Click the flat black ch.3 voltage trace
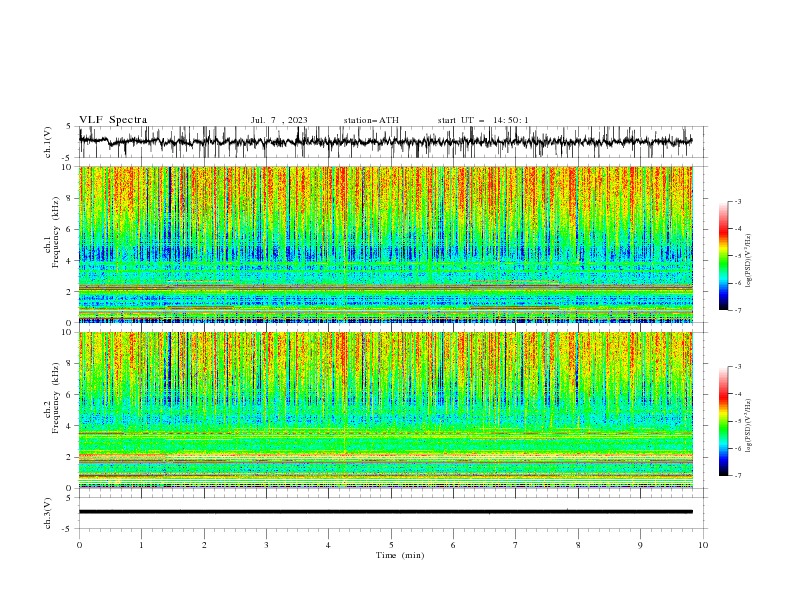Screen dimensions: 792x612 (x=385, y=512)
